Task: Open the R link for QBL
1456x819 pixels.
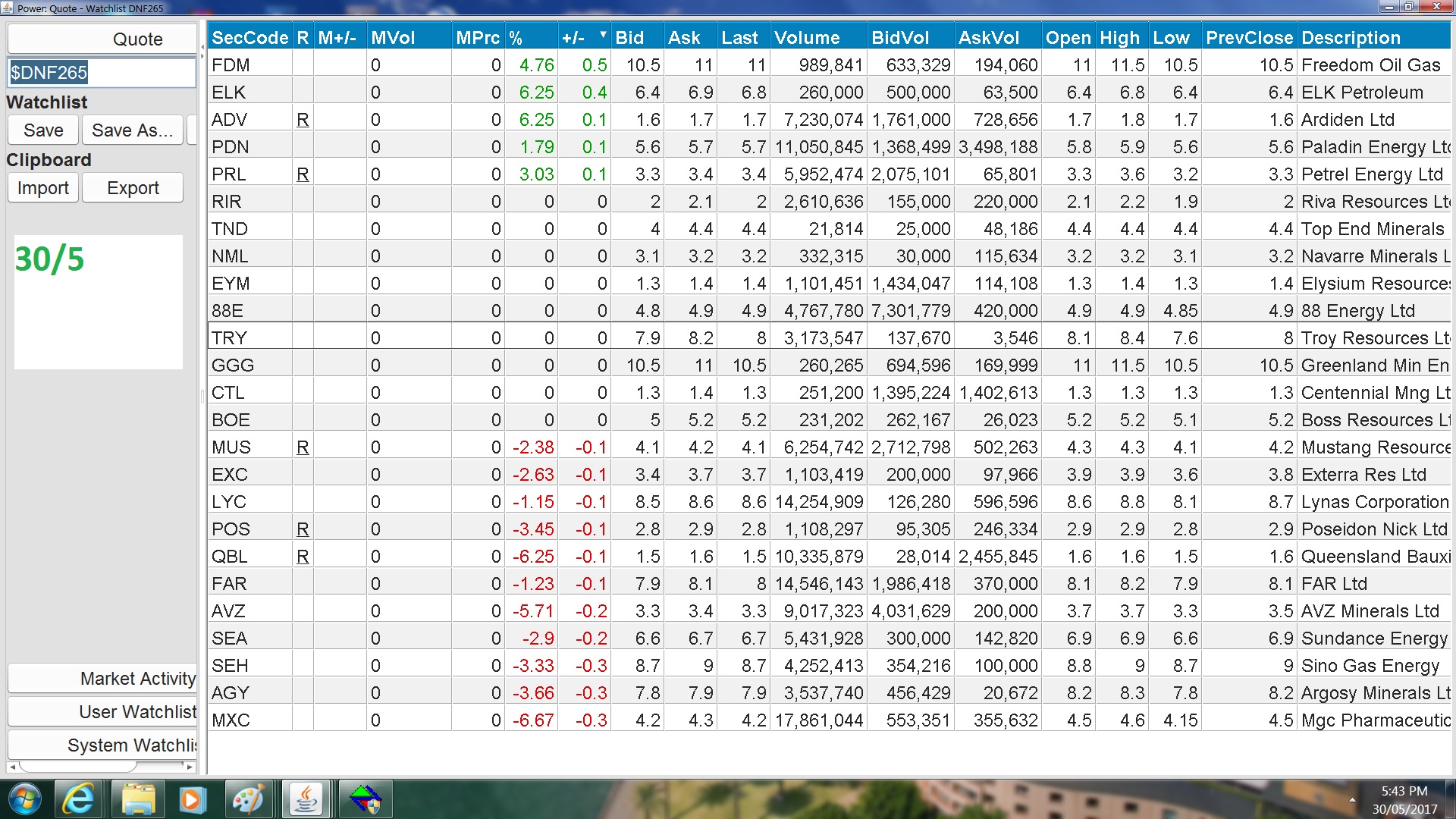Action: (x=303, y=557)
